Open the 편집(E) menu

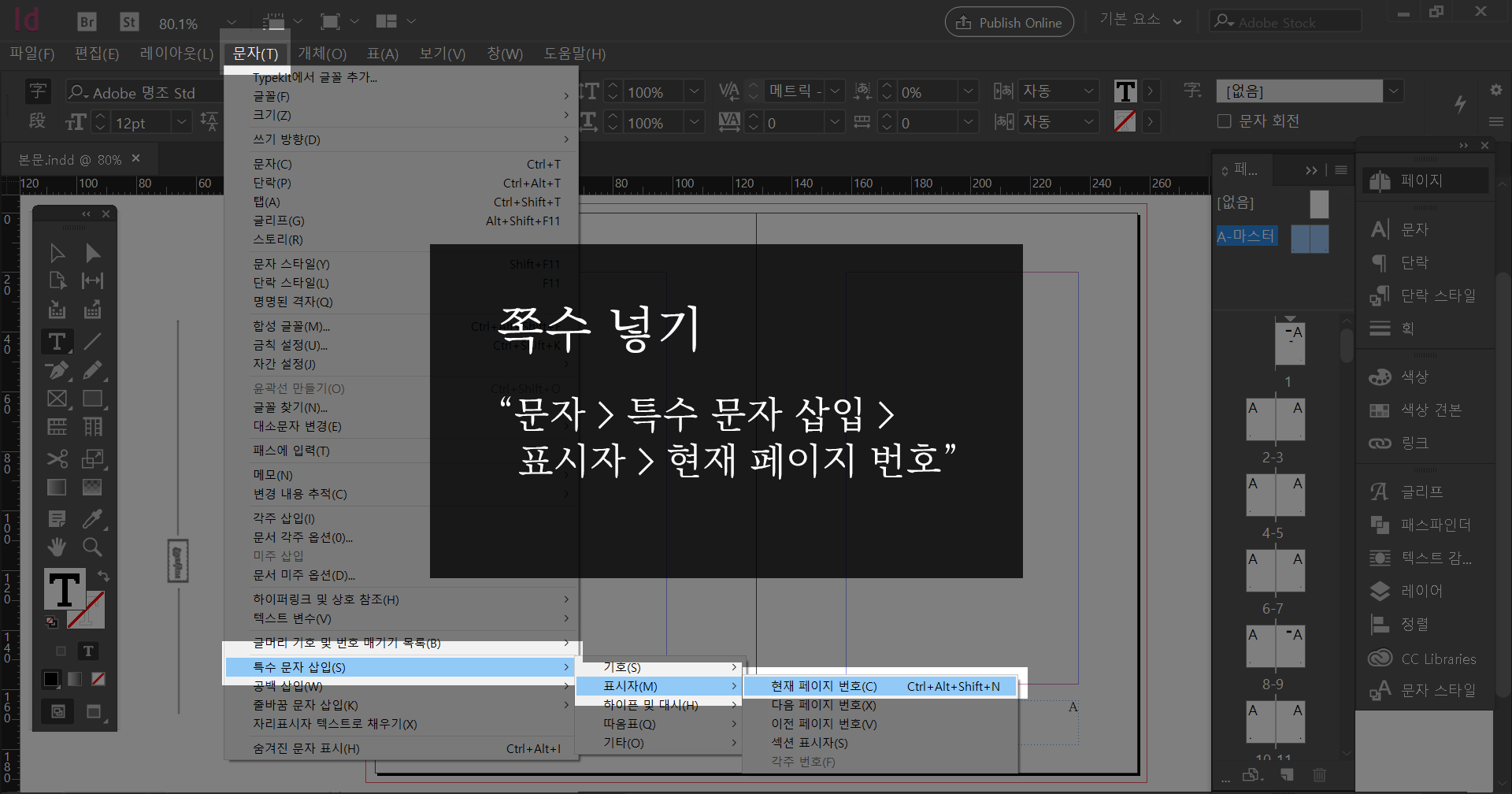97,54
